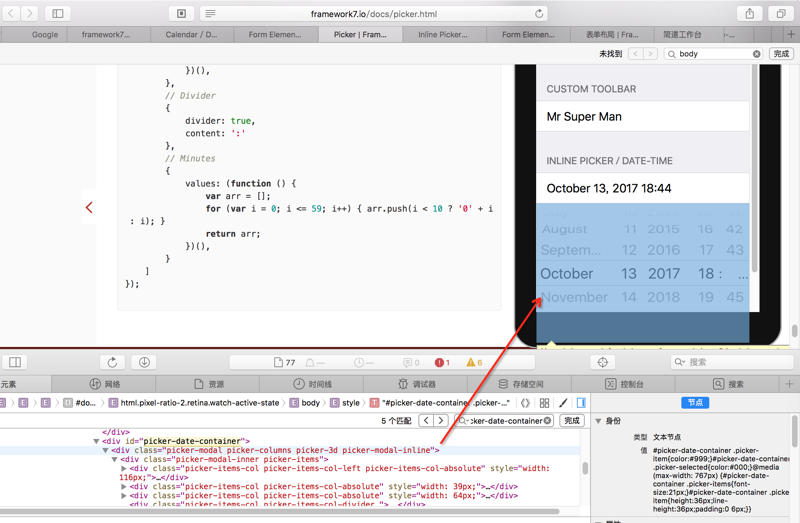Activate the element selection crosshair icon
Image resolution: width=800 pixels, height=523 pixels.
[x=603, y=362]
